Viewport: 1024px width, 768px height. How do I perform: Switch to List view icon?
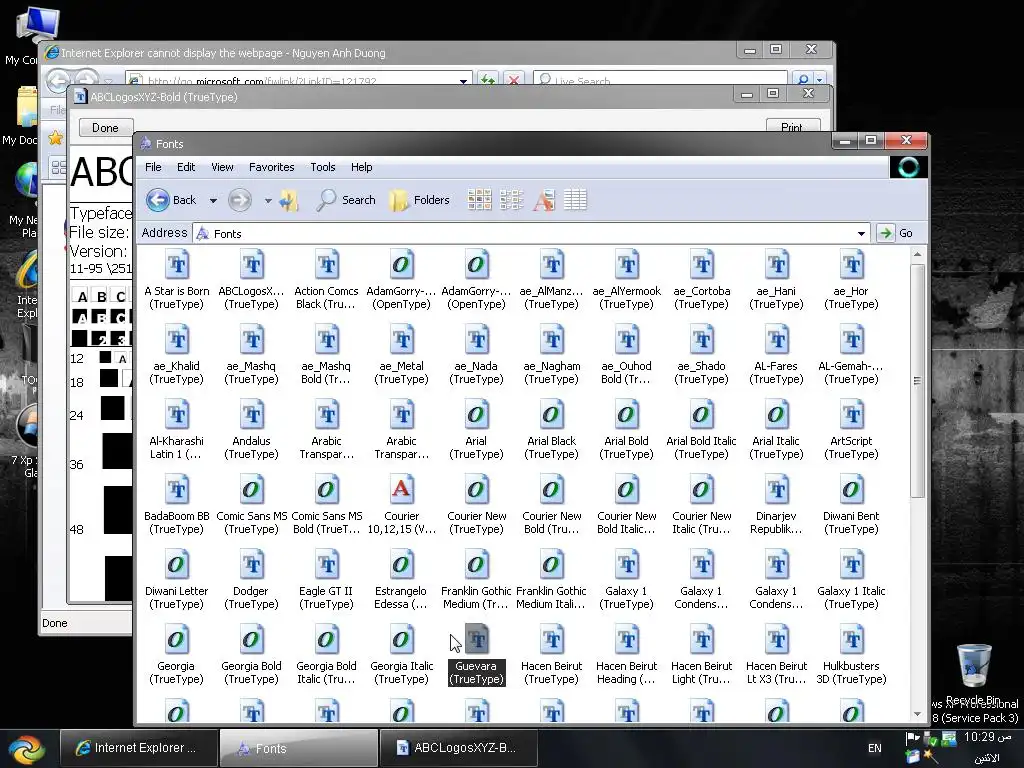coord(511,200)
